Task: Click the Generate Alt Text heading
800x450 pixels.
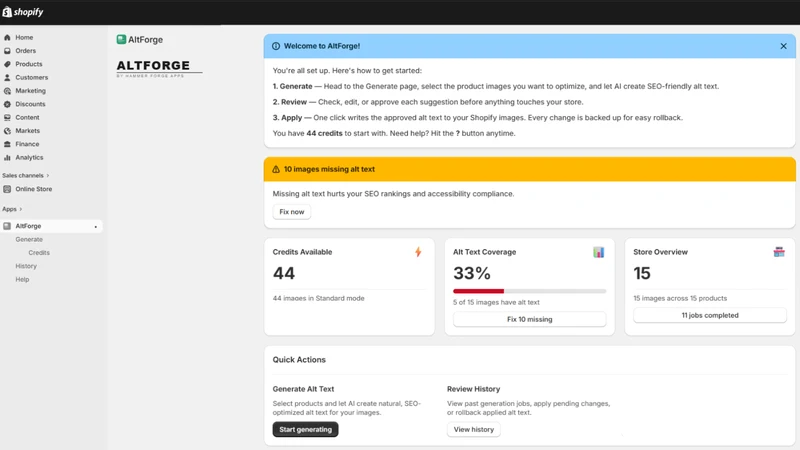Action: coord(303,389)
